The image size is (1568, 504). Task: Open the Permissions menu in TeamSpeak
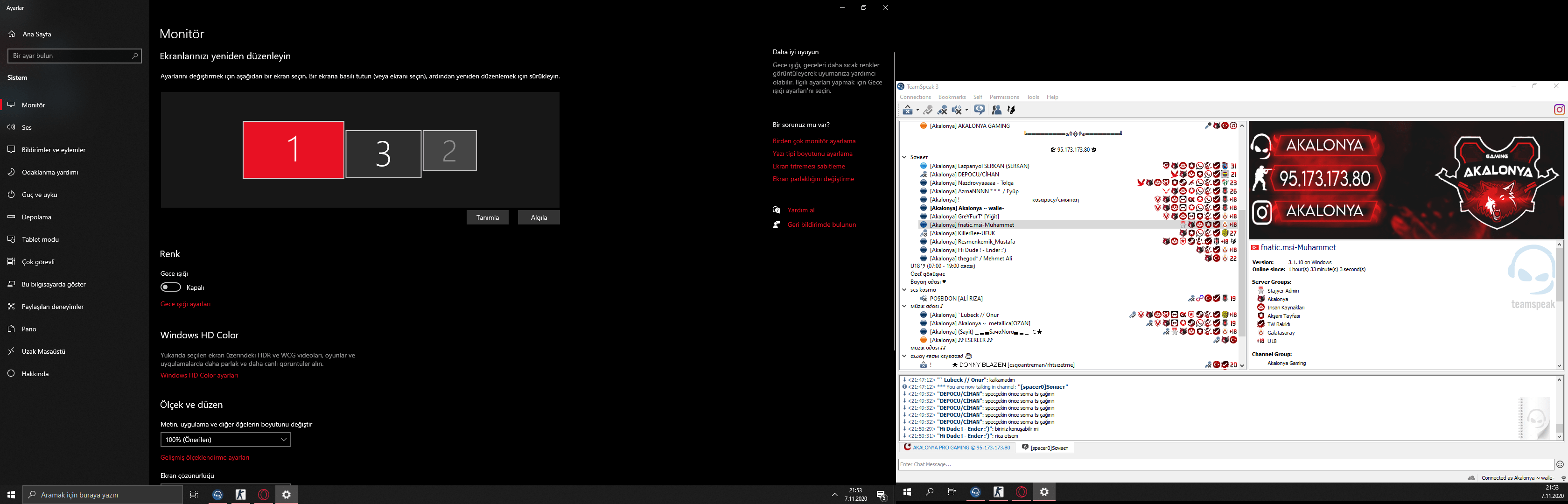pyautogui.click(x=1004, y=97)
